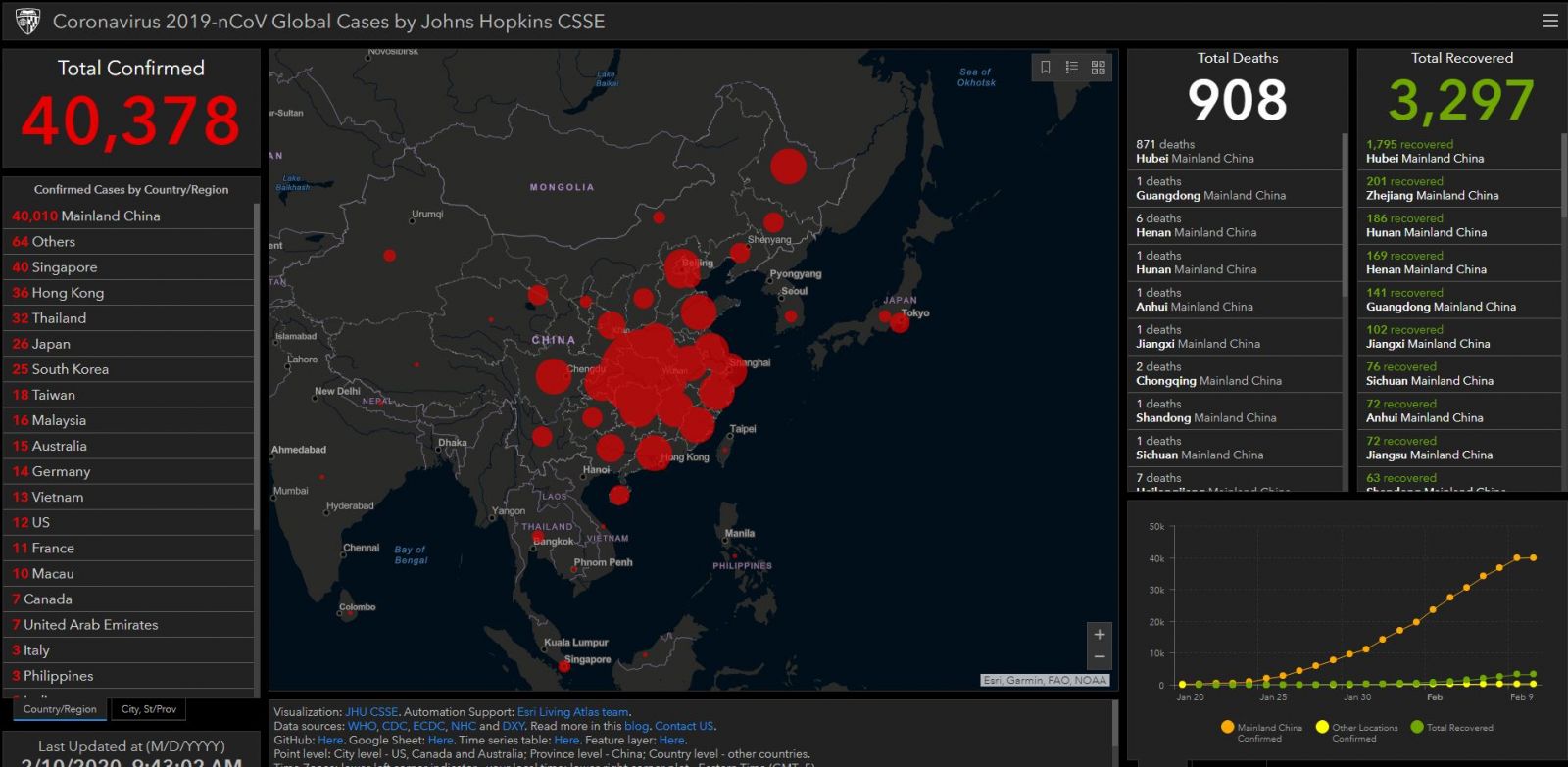The width and height of the screenshot is (1568, 767).
Task: Select the 7 Canada row
Action: point(128,599)
